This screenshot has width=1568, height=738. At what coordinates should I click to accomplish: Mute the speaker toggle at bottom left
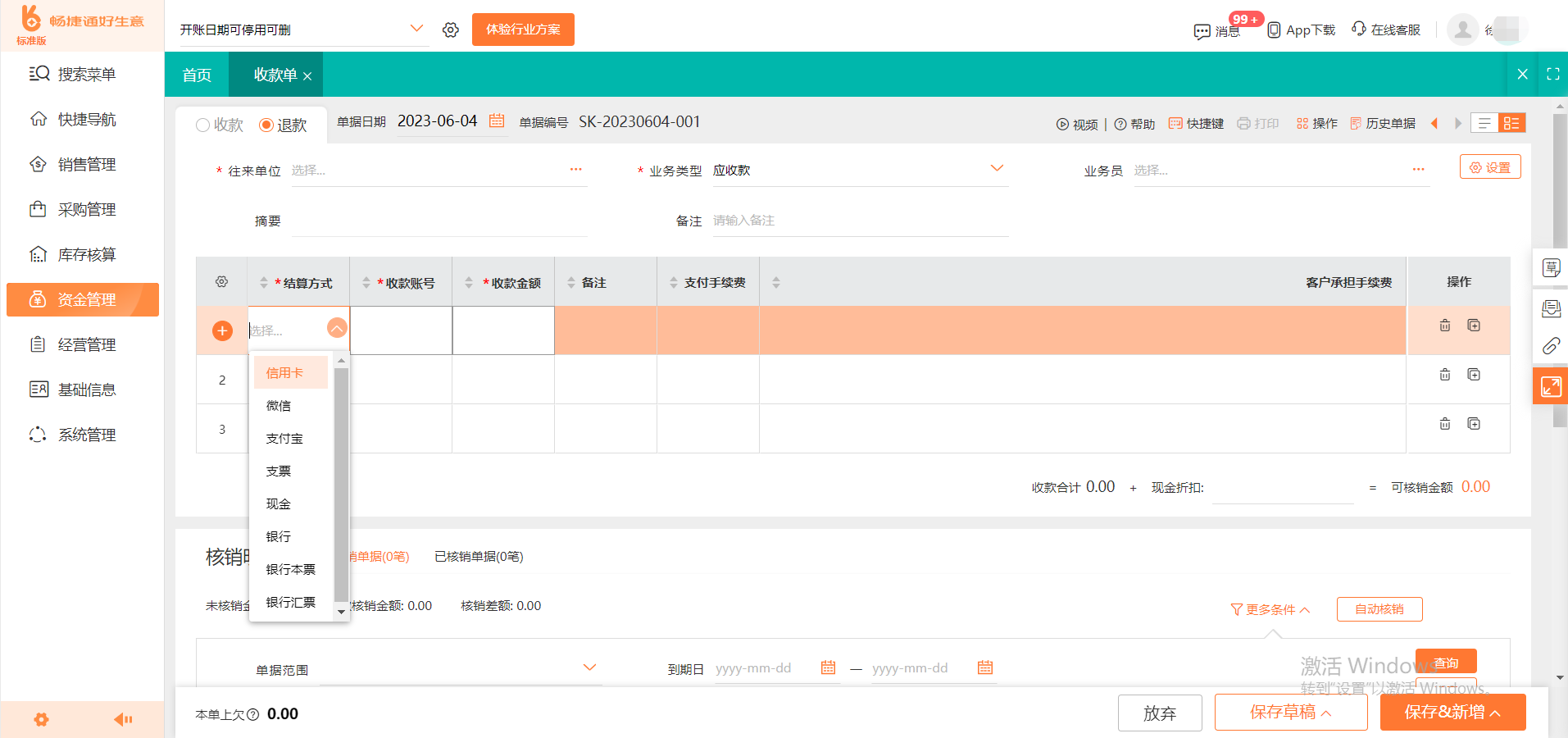123,719
